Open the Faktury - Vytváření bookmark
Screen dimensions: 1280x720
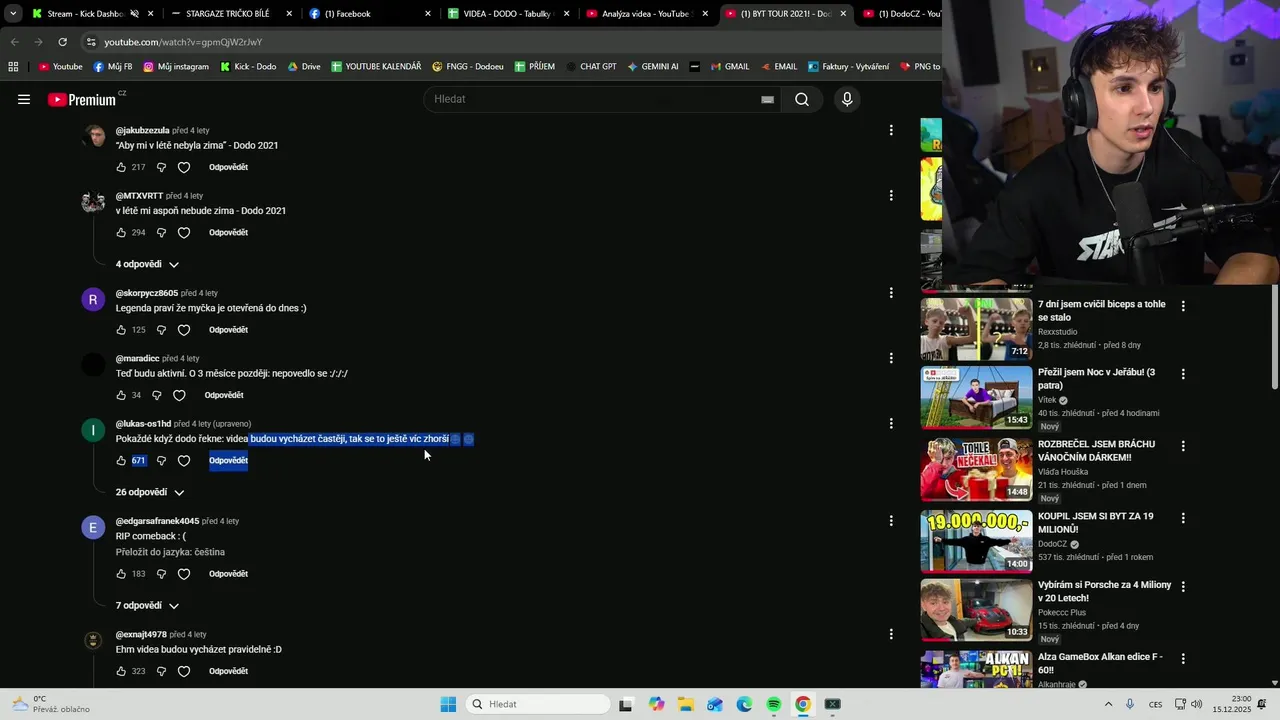(848, 67)
